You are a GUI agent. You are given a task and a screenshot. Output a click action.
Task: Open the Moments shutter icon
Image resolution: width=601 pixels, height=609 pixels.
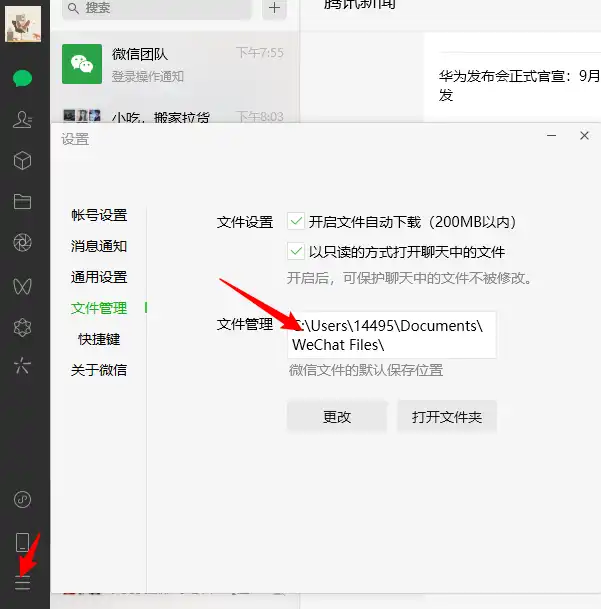pos(22,243)
